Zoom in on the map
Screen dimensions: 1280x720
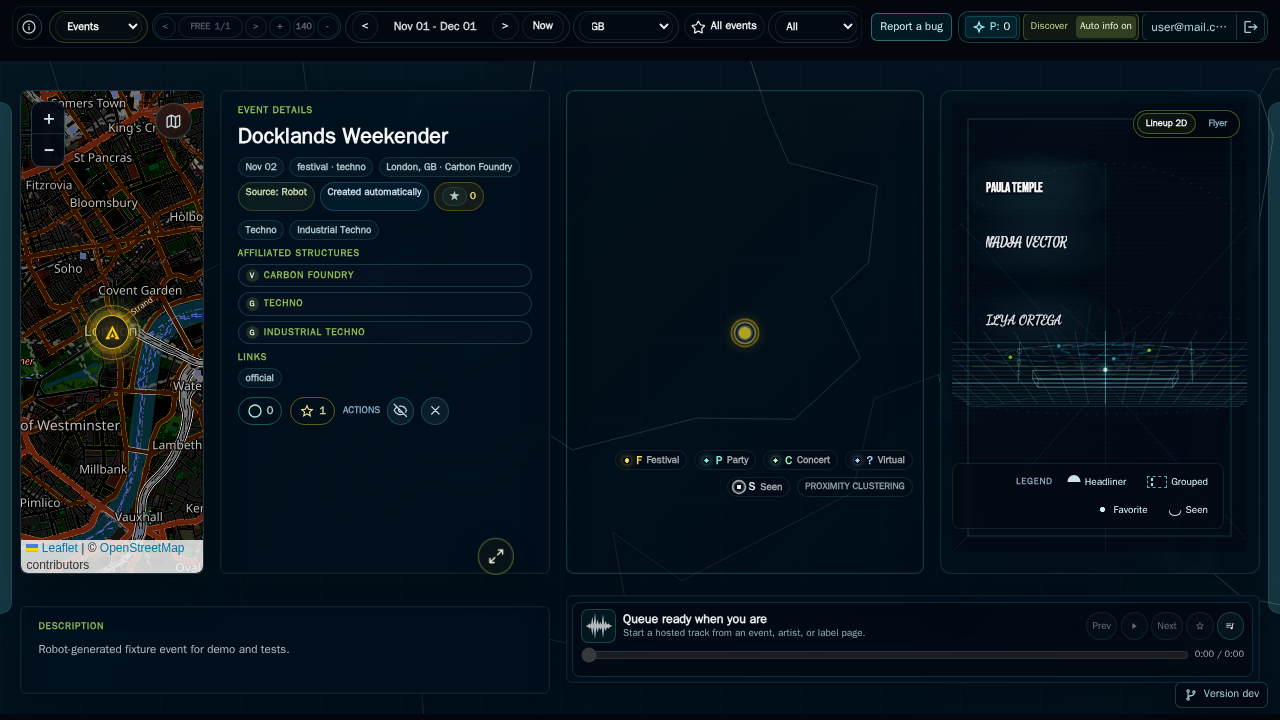coord(49,119)
